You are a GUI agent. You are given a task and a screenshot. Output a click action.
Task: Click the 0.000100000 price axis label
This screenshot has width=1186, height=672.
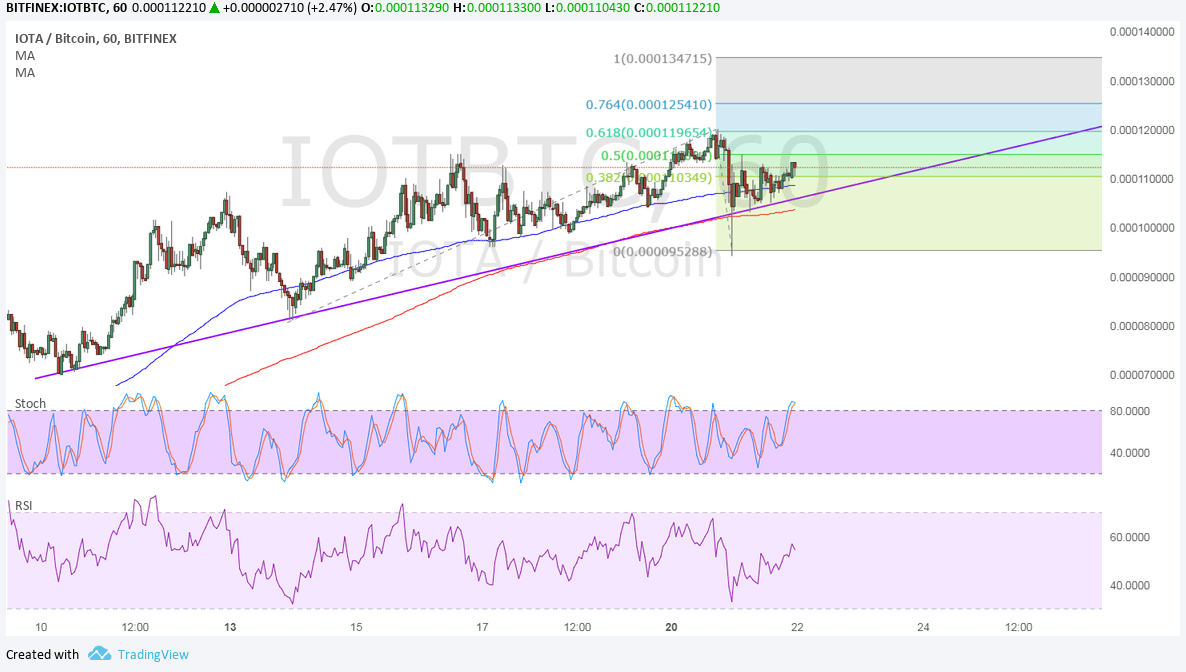click(x=1142, y=228)
